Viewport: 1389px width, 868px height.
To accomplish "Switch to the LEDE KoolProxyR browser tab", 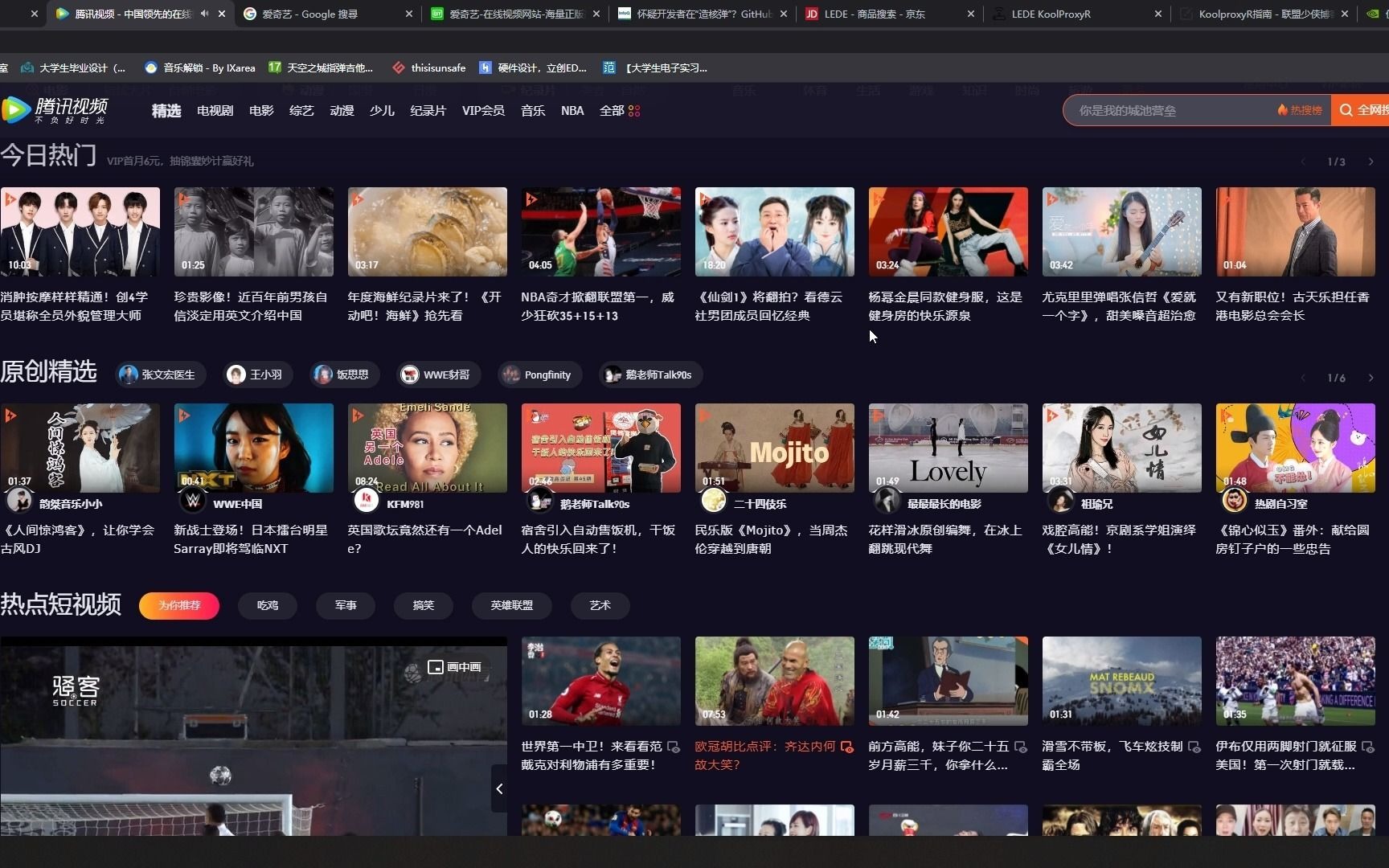I will coord(1077,14).
